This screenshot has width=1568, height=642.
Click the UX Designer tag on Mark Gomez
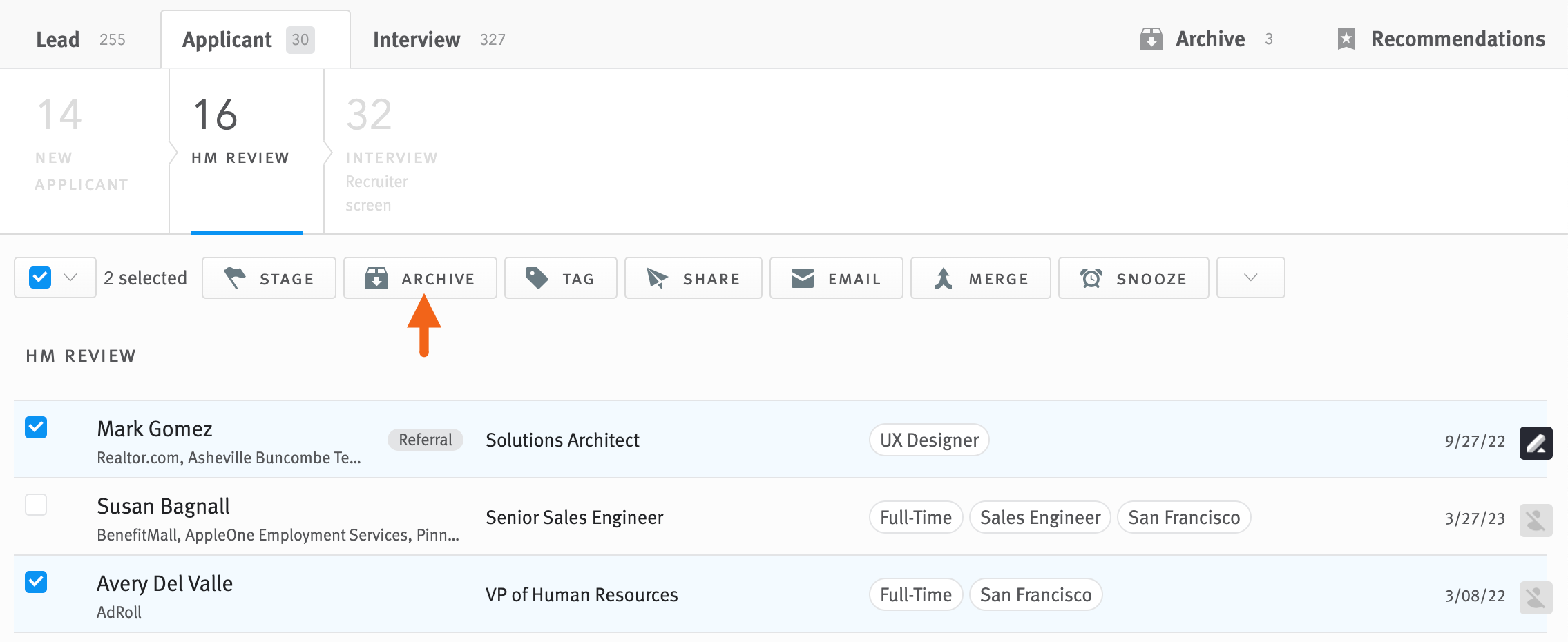[x=928, y=440]
